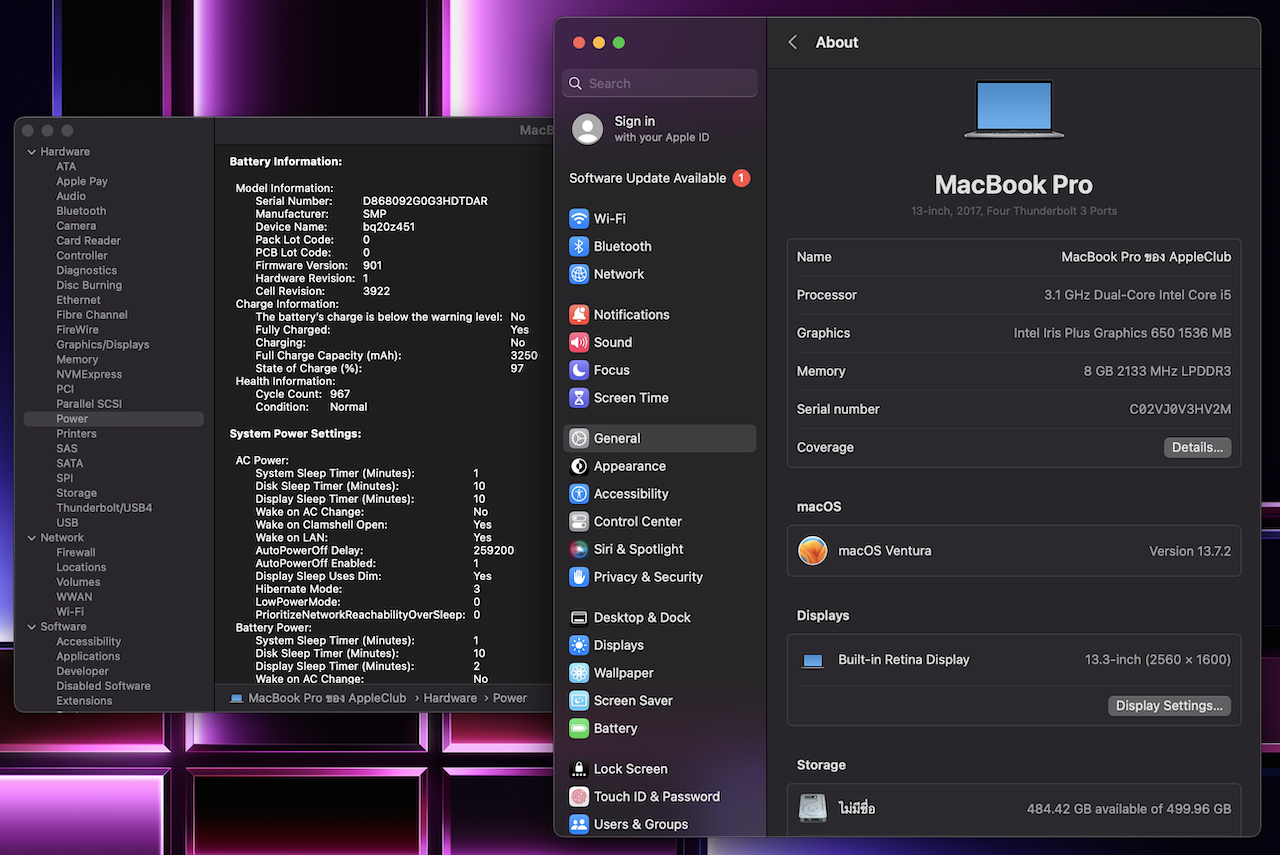Select Apple Pay in System Information sidebar
Image resolution: width=1280 pixels, height=855 pixels.
(x=82, y=182)
